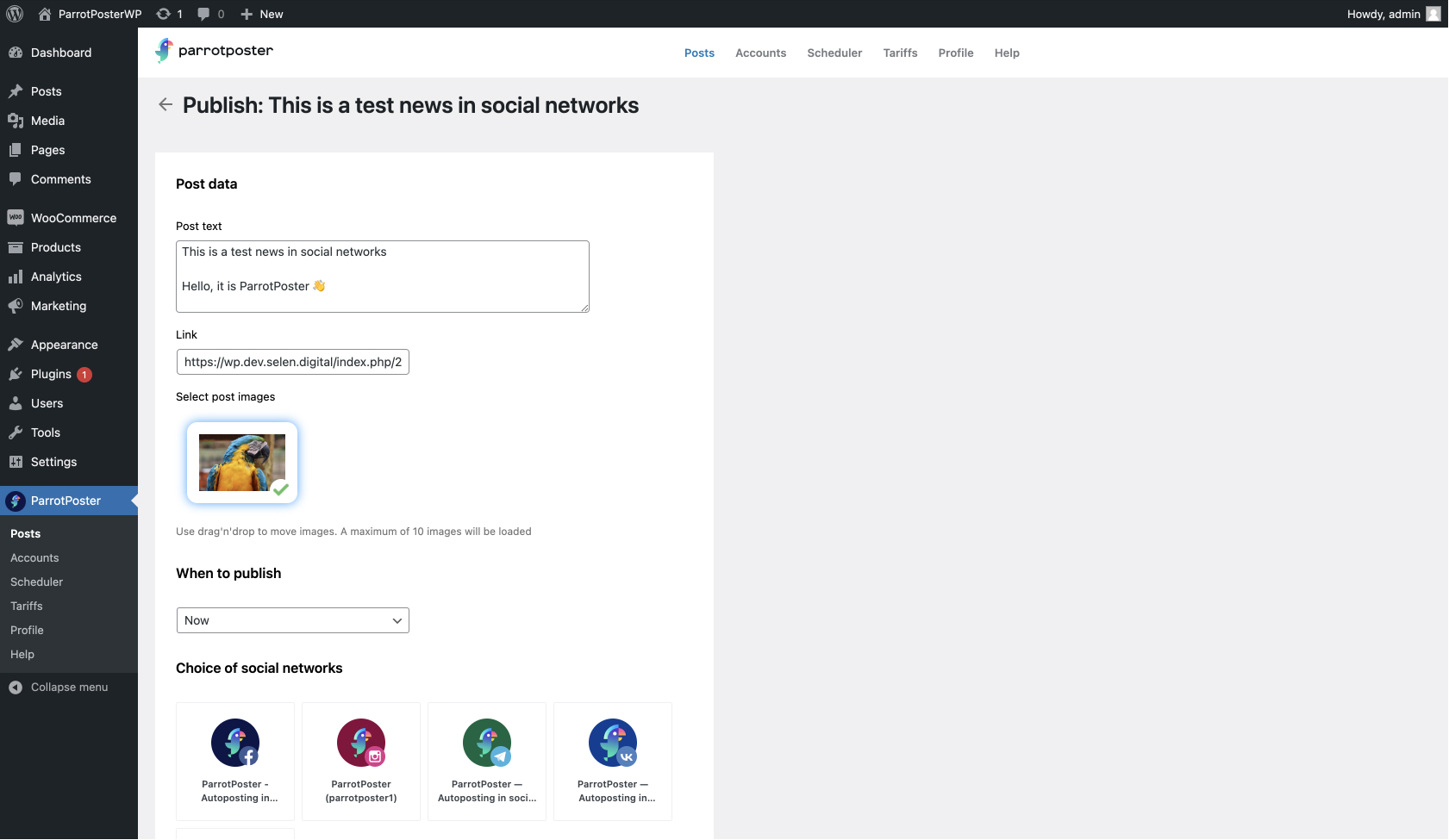The width and height of the screenshot is (1449, 840).
Task: Click the Comments bubble icon in sidebar
Action: coord(16,179)
